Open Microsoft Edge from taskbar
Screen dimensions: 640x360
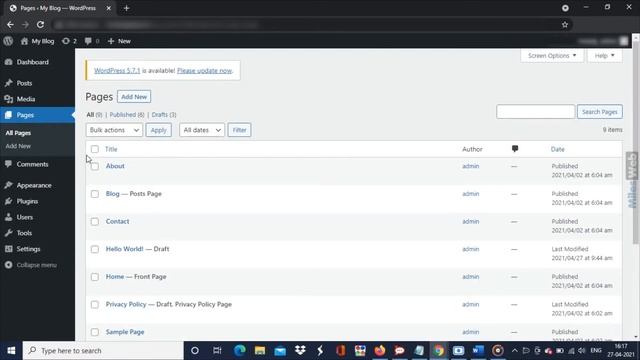[240, 351]
